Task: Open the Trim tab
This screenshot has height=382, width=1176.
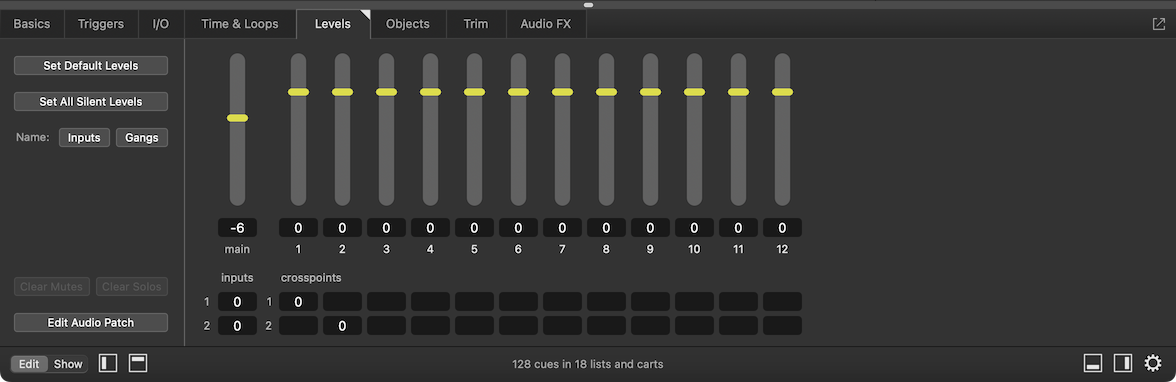Action: coord(476,24)
